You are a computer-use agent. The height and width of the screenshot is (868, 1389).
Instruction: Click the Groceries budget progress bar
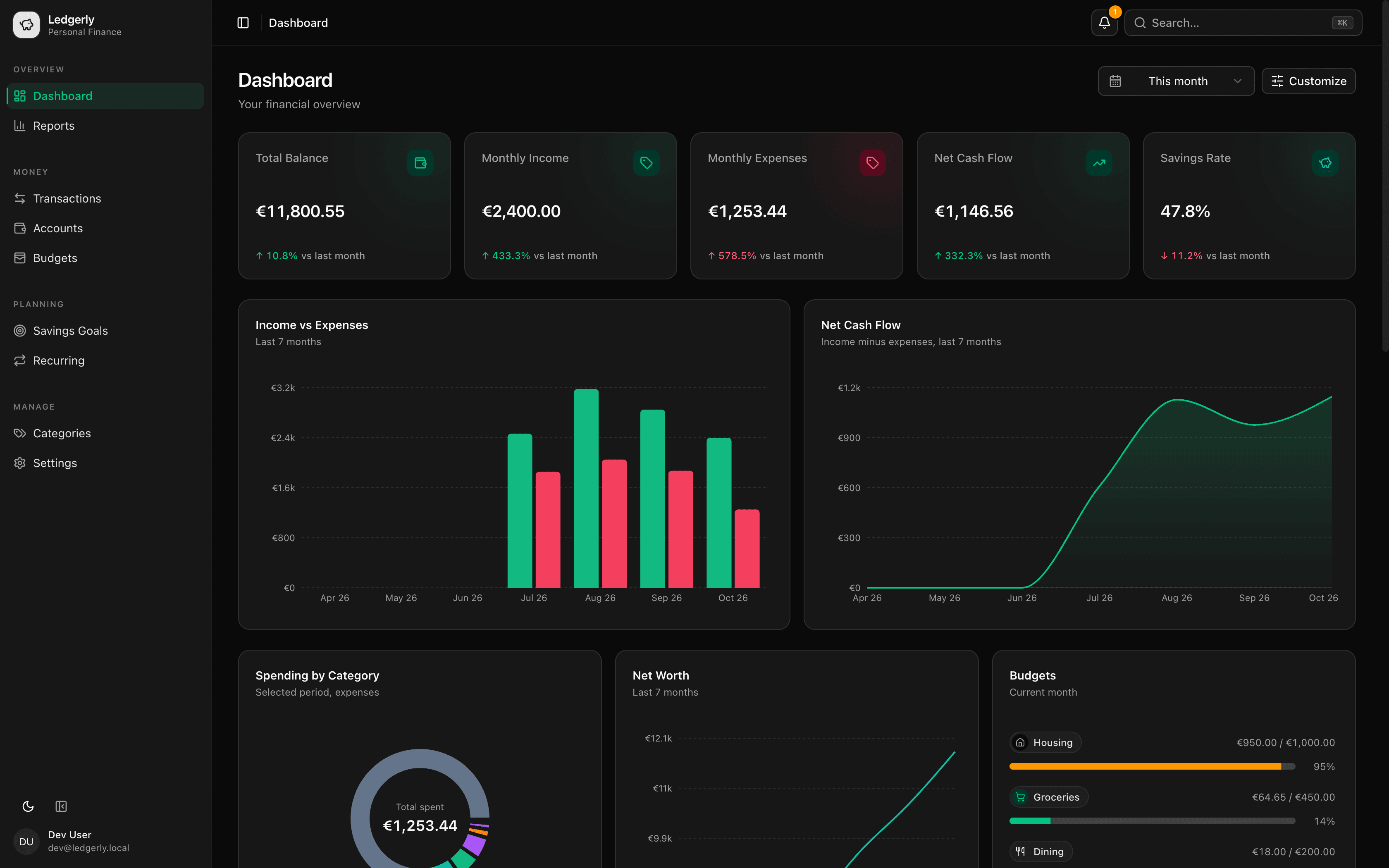(1152, 821)
